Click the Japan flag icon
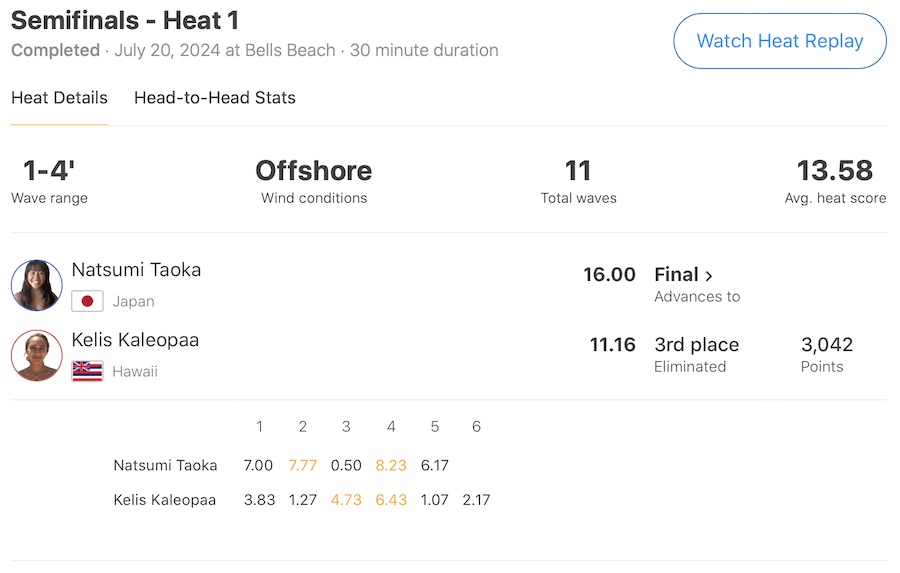 87,301
